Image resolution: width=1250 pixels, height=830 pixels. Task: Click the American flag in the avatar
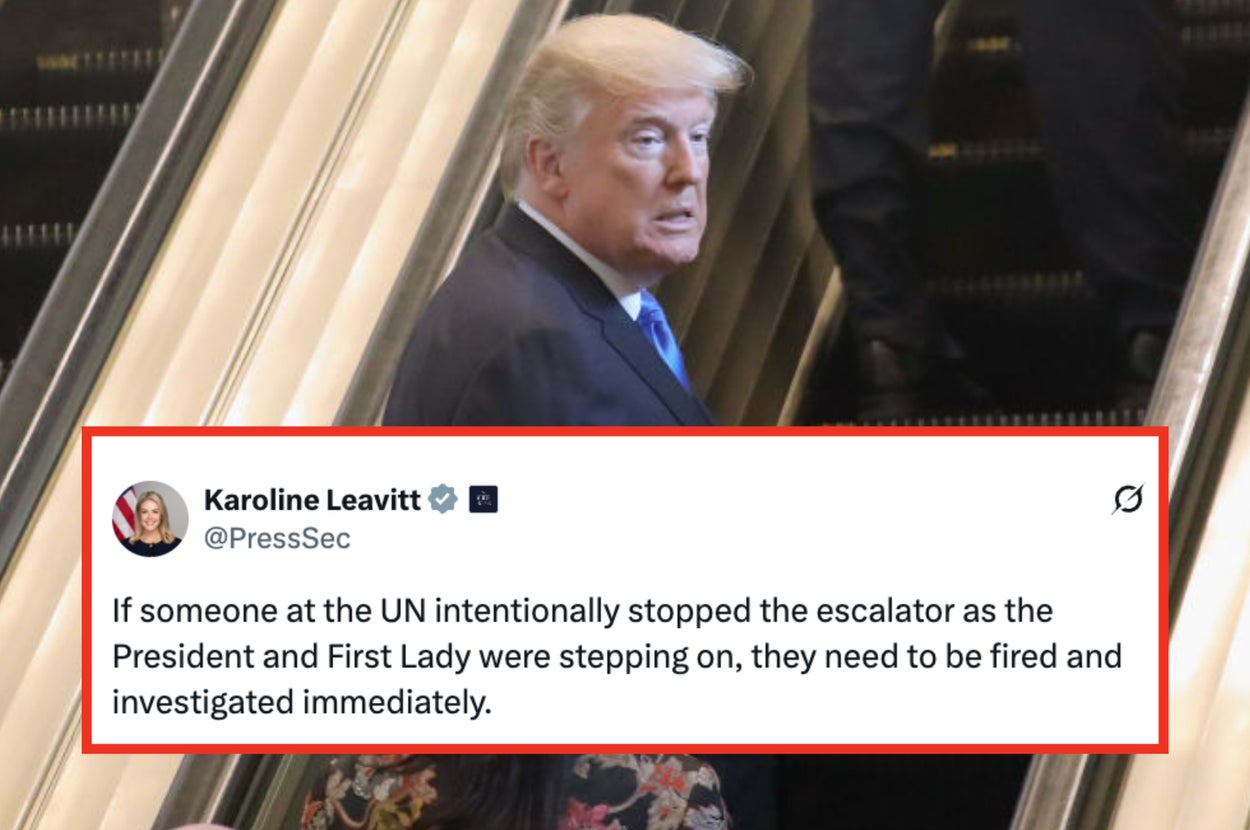125,514
